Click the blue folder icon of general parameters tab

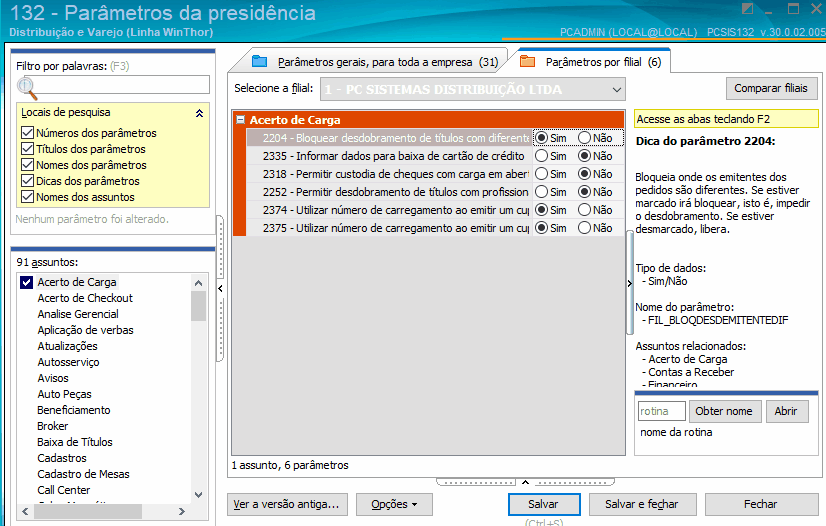259,62
